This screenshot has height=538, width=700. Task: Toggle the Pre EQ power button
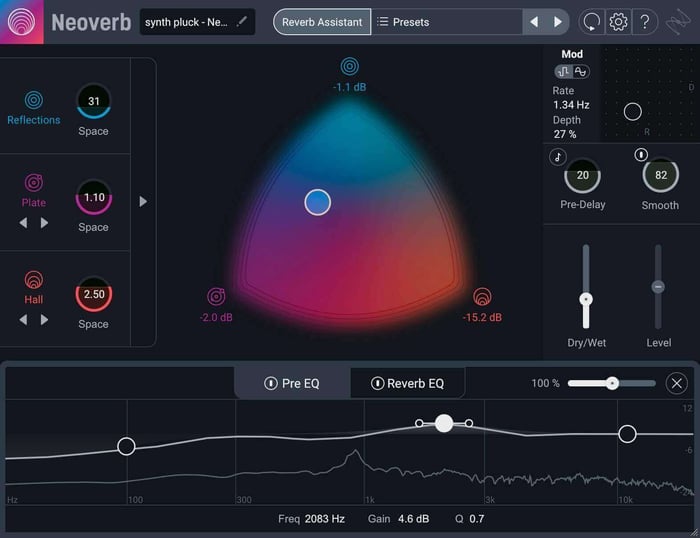click(271, 383)
